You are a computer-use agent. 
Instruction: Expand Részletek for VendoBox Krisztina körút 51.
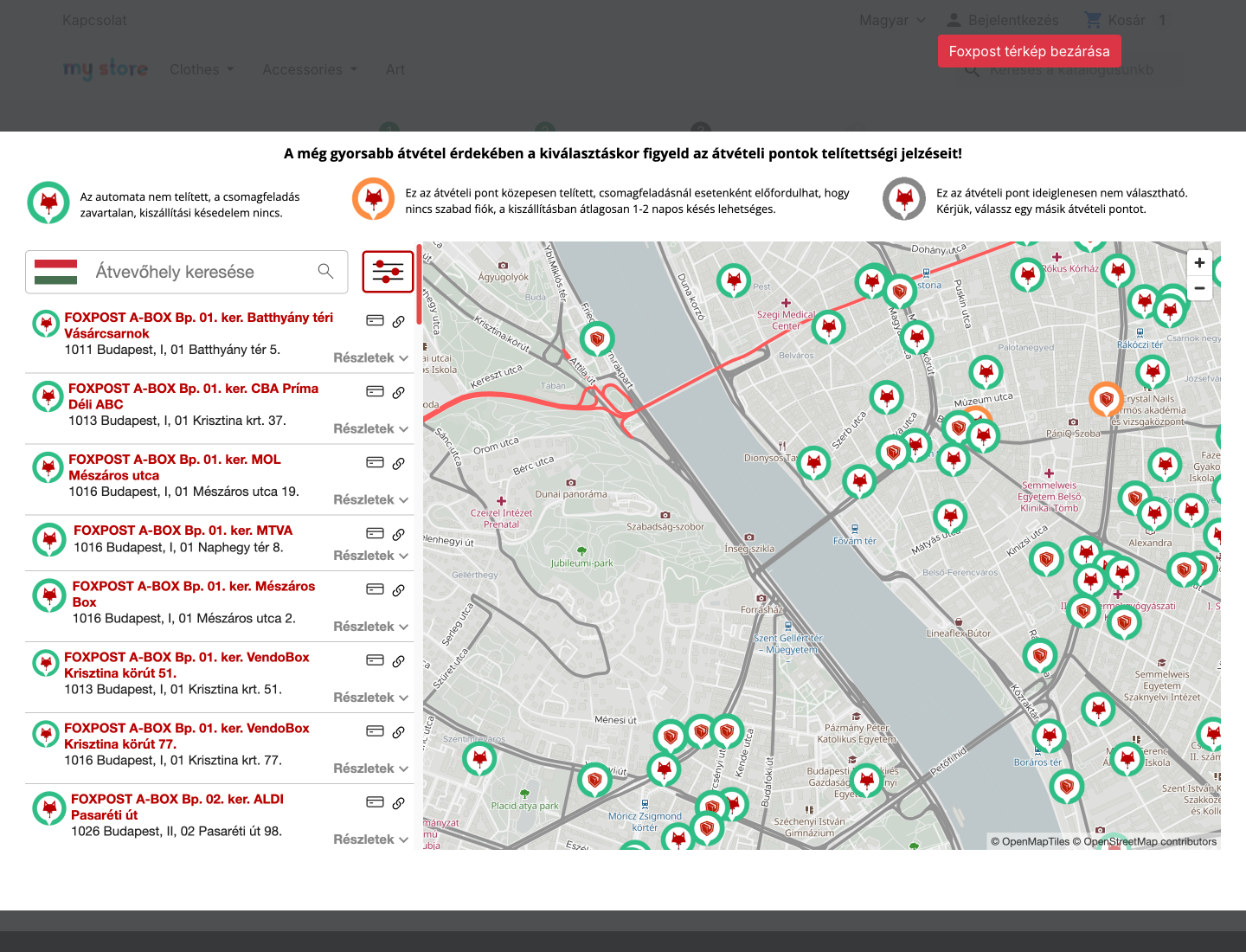[371, 698]
